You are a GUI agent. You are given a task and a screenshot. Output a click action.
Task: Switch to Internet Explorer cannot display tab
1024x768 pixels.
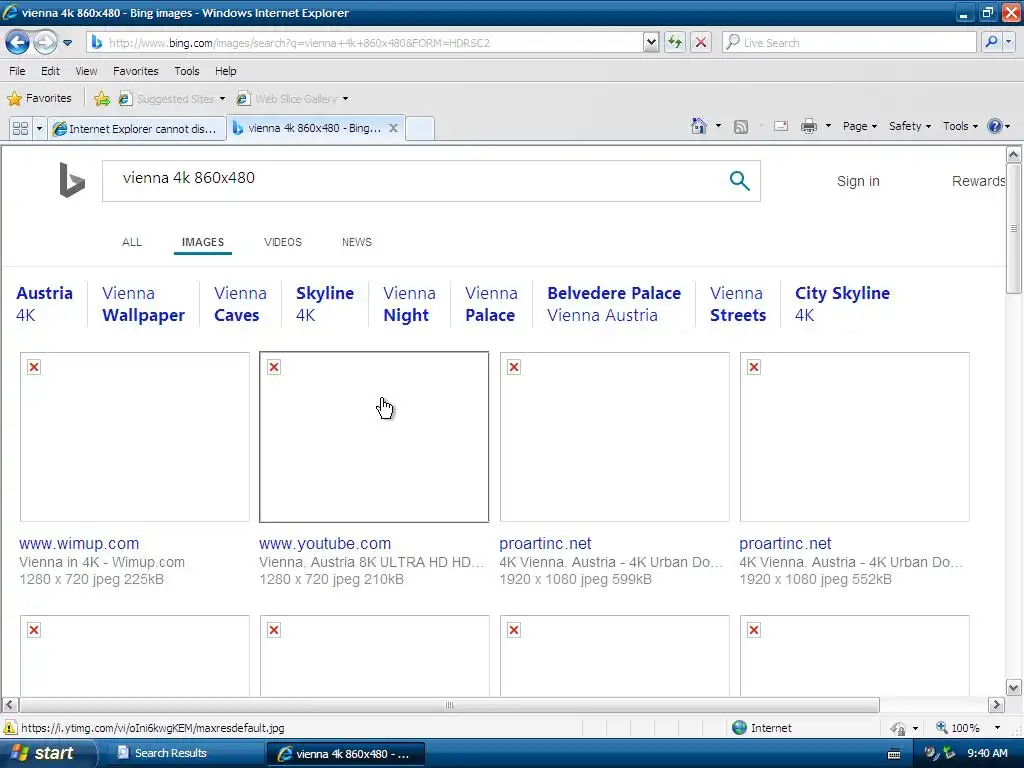[x=137, y=129]
